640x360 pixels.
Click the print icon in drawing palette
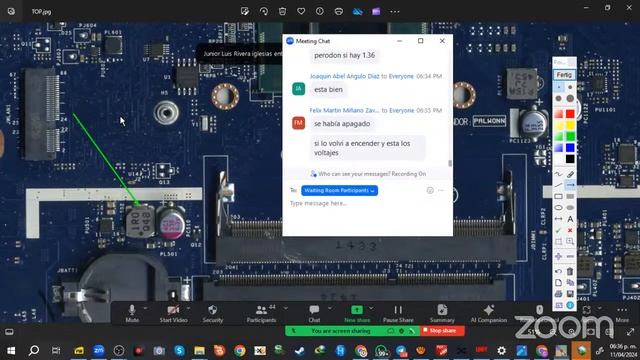[x=558, y=294]
